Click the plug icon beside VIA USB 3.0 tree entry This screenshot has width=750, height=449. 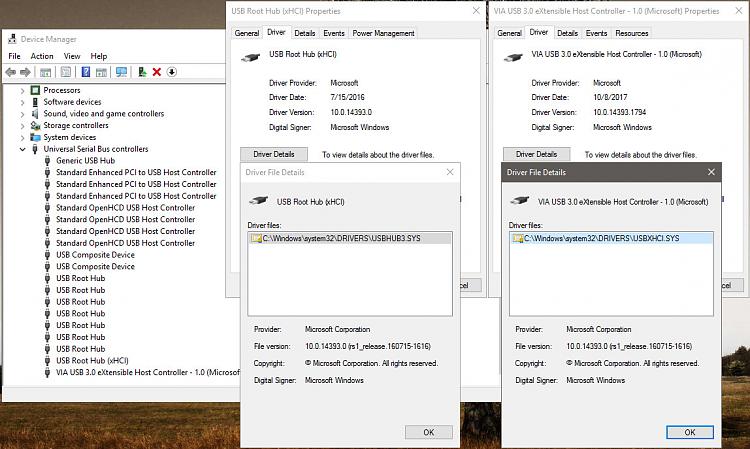pyautogui.click(x=47, y=372)
